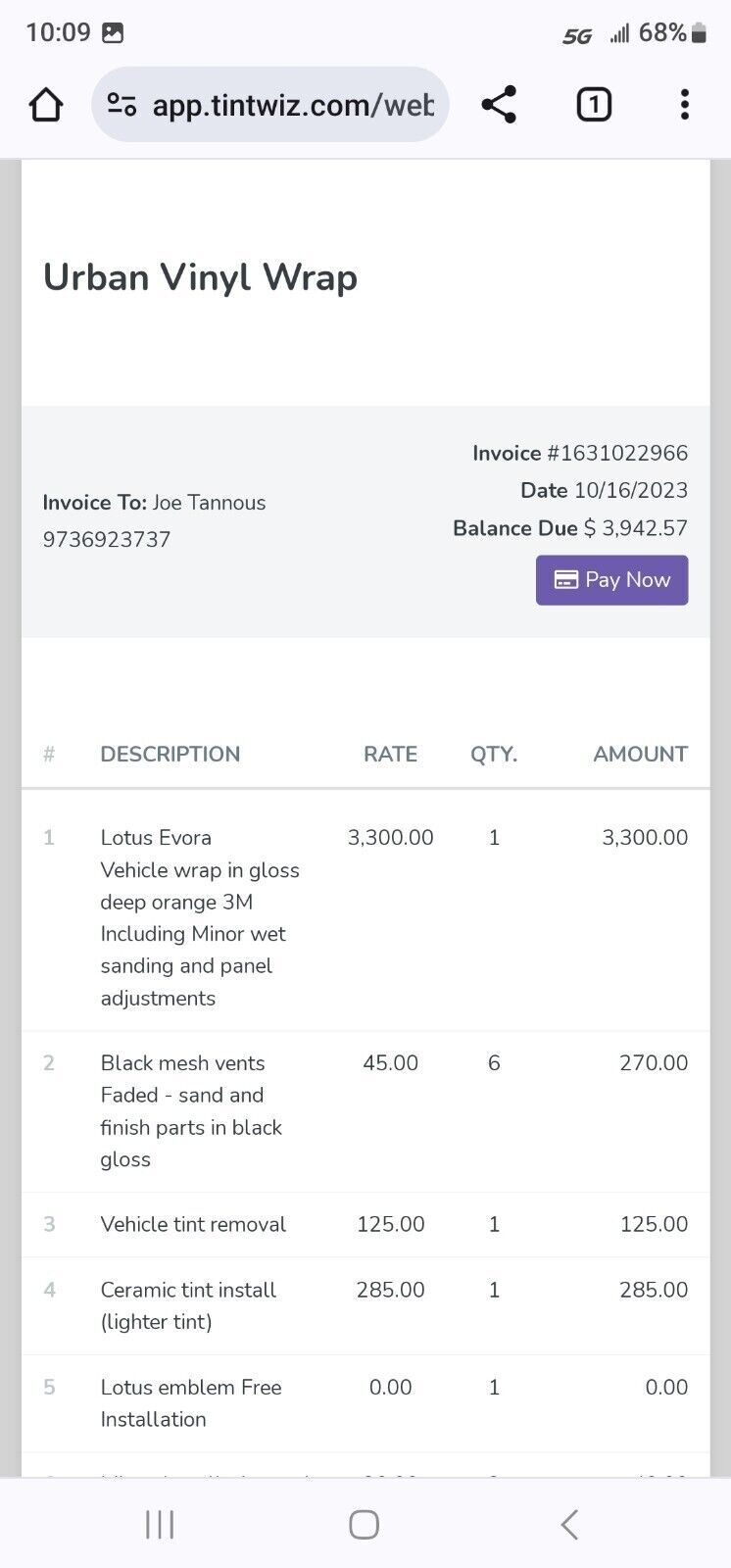This screenshot has width=731, height=1568.
Task: Select the Vehicle tint removal row
Action: 193,1224
